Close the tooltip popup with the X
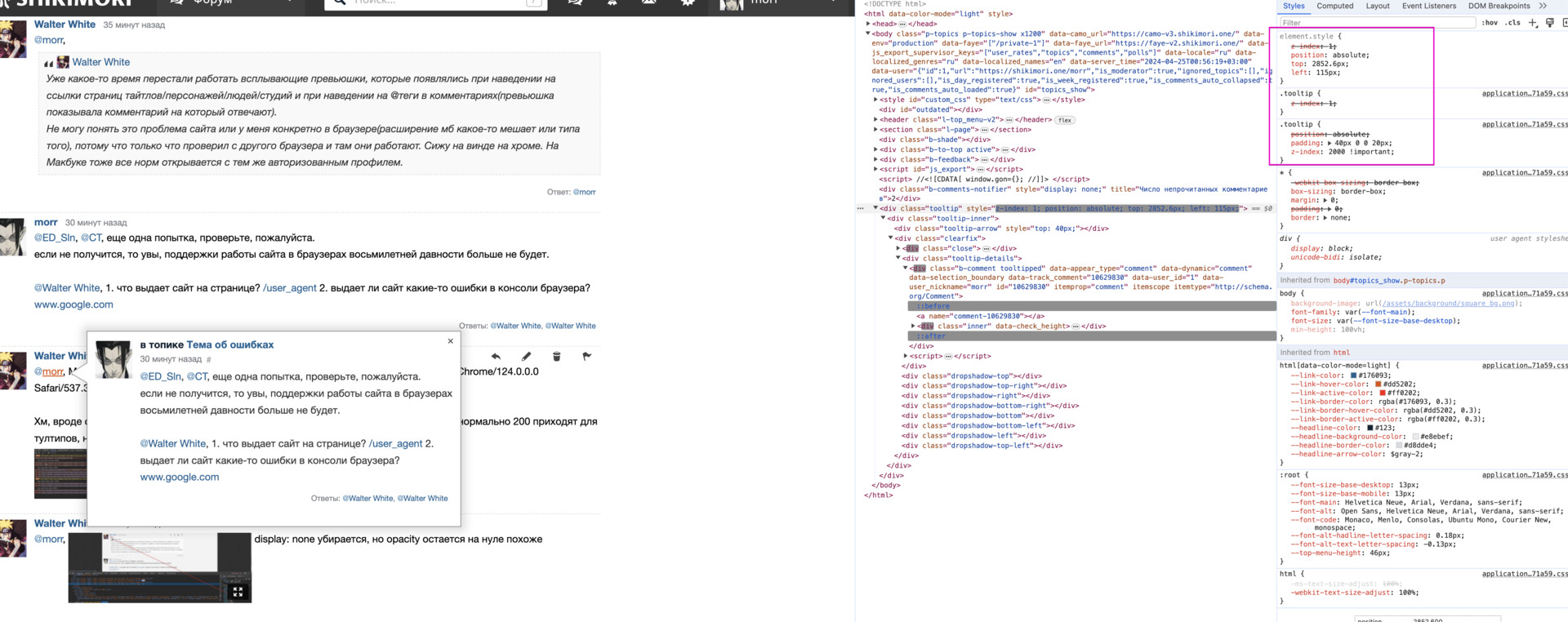Screen dimensions: 1568x622 (450, 341)
